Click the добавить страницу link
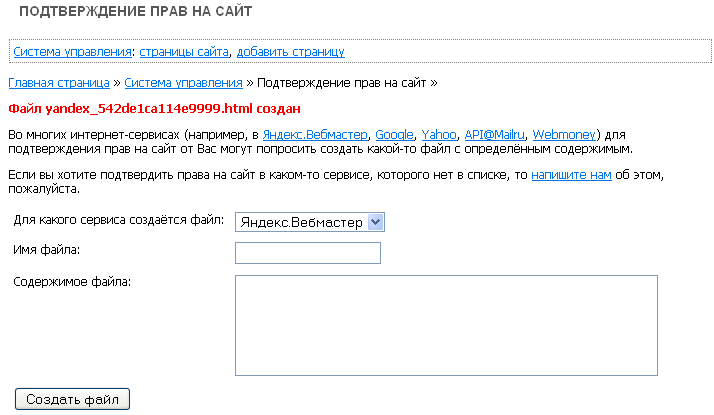Image resolution: width=714 pixels, height=415 pixels. tap(290, 51)
